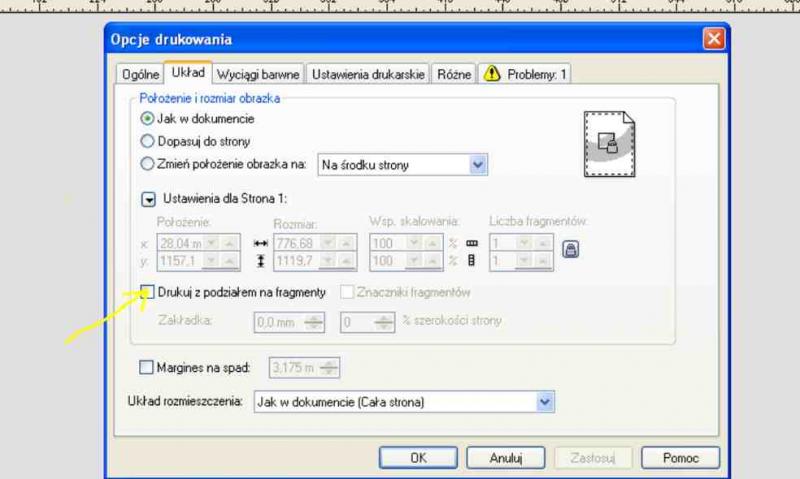Click the yellow warning icon on Problemy tab
This screenshot has width=800, height=479.
492,74
